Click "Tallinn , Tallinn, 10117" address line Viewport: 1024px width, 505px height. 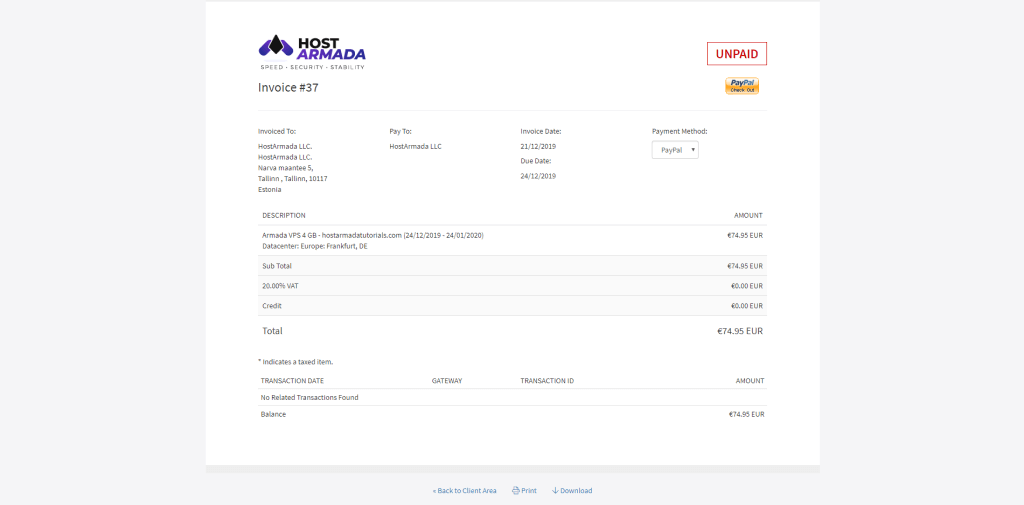click(293, 178)
